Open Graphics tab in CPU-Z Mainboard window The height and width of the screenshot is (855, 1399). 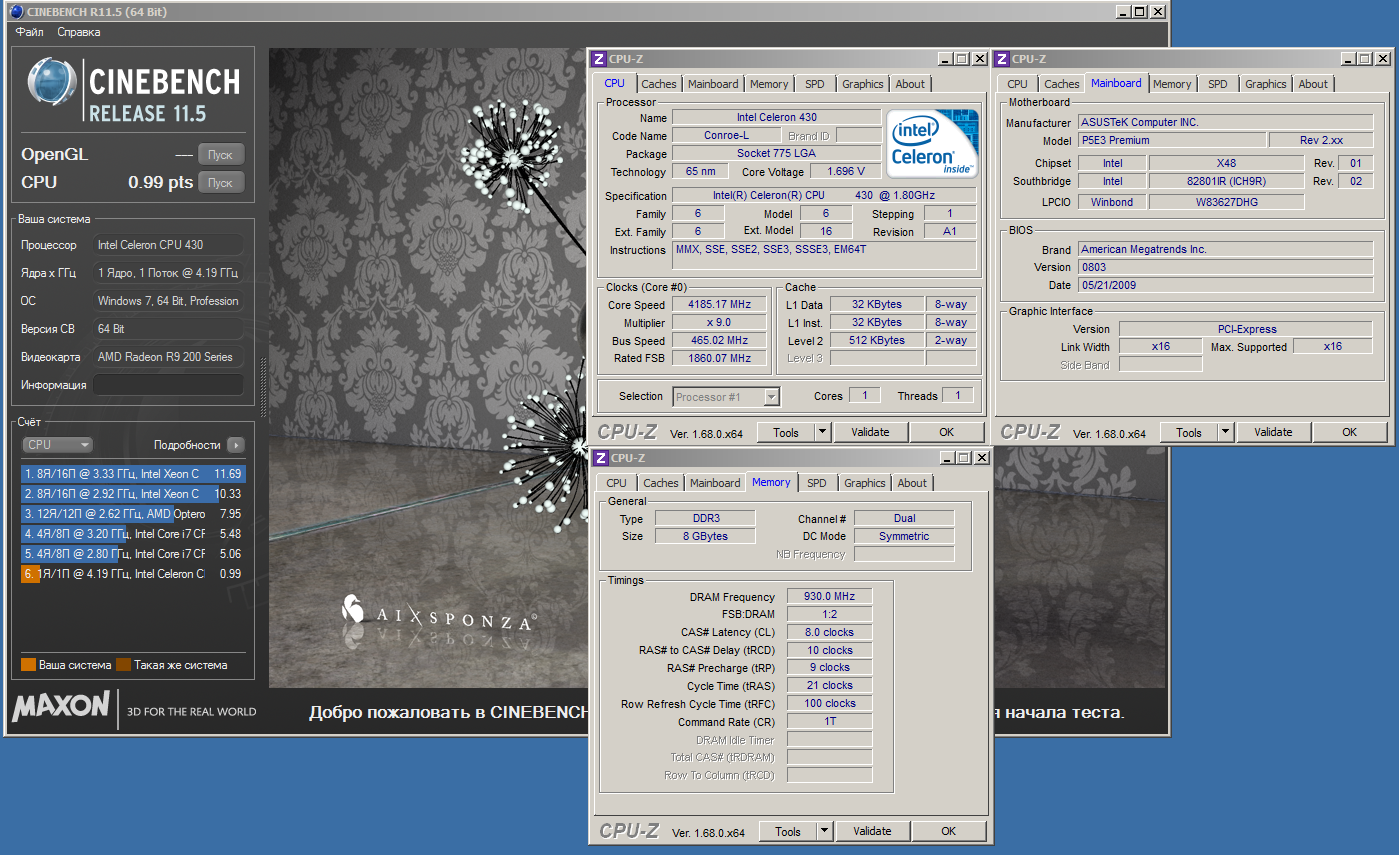pos(1265,84)
